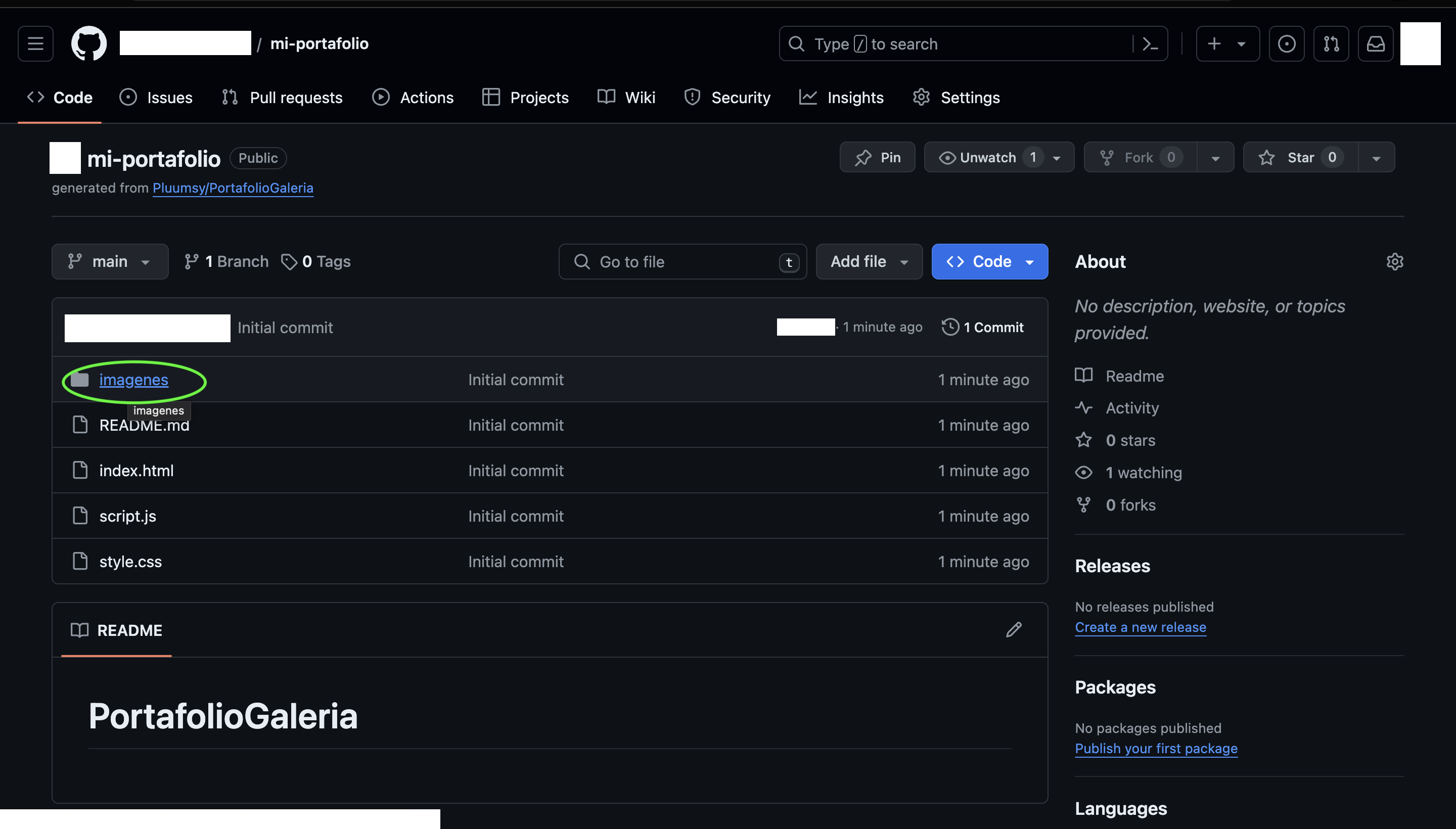Viewport: 1456px width, 829px height.
Task: Open the Releases section heading
Action: [x=1112, y=566]
